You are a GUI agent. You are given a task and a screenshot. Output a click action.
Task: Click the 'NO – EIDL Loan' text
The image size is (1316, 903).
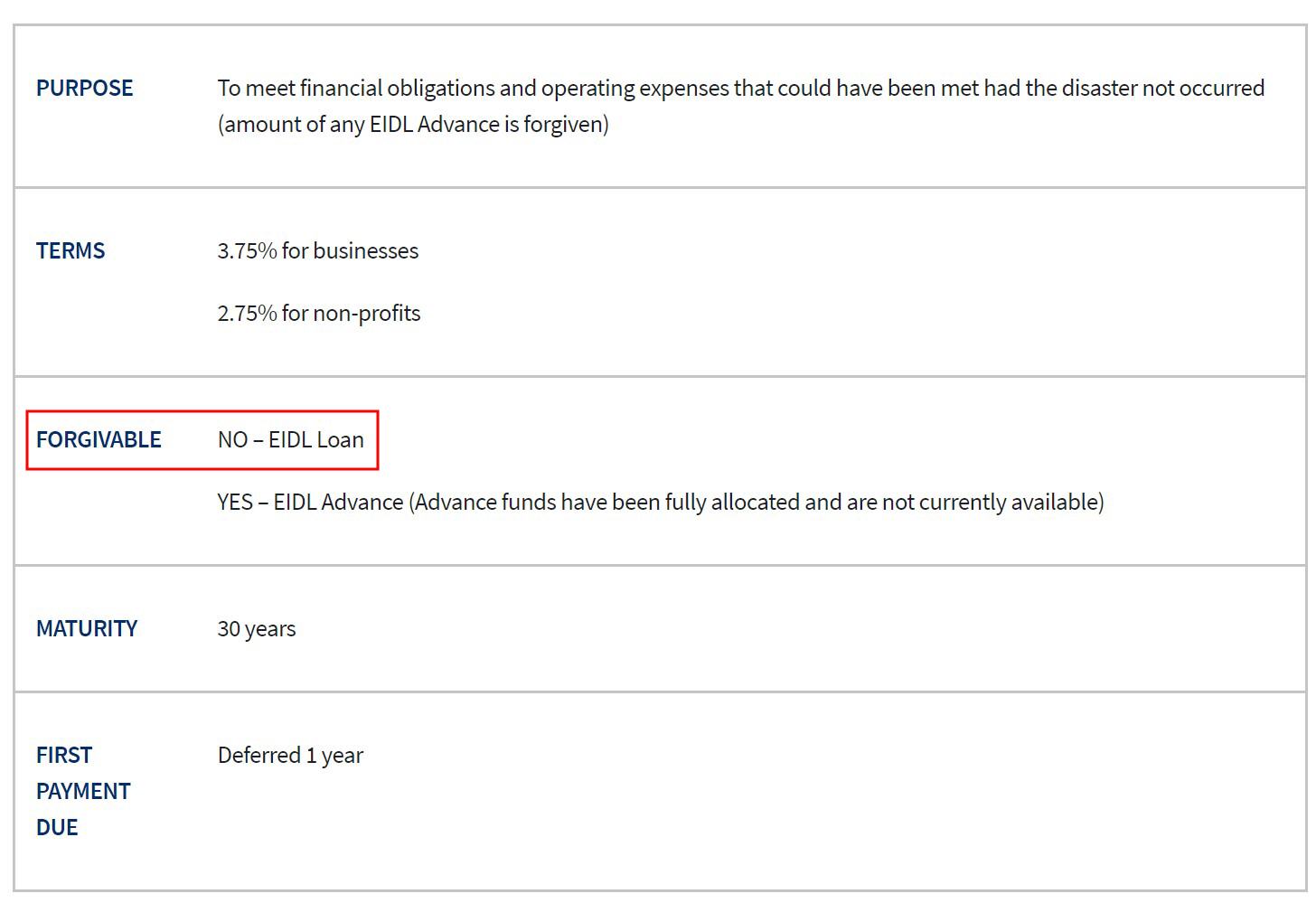tap(291, 439)
